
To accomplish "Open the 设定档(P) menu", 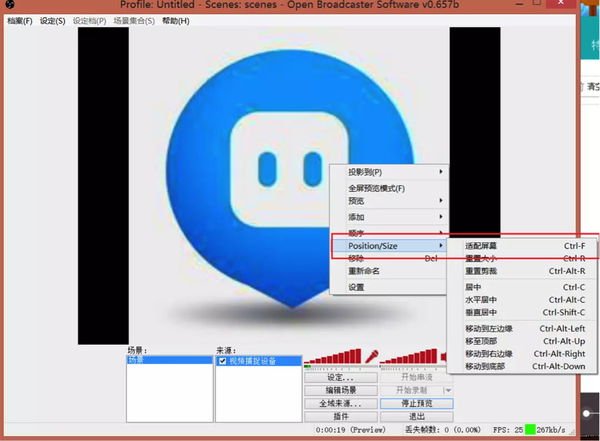I will (x=90, y=21).
